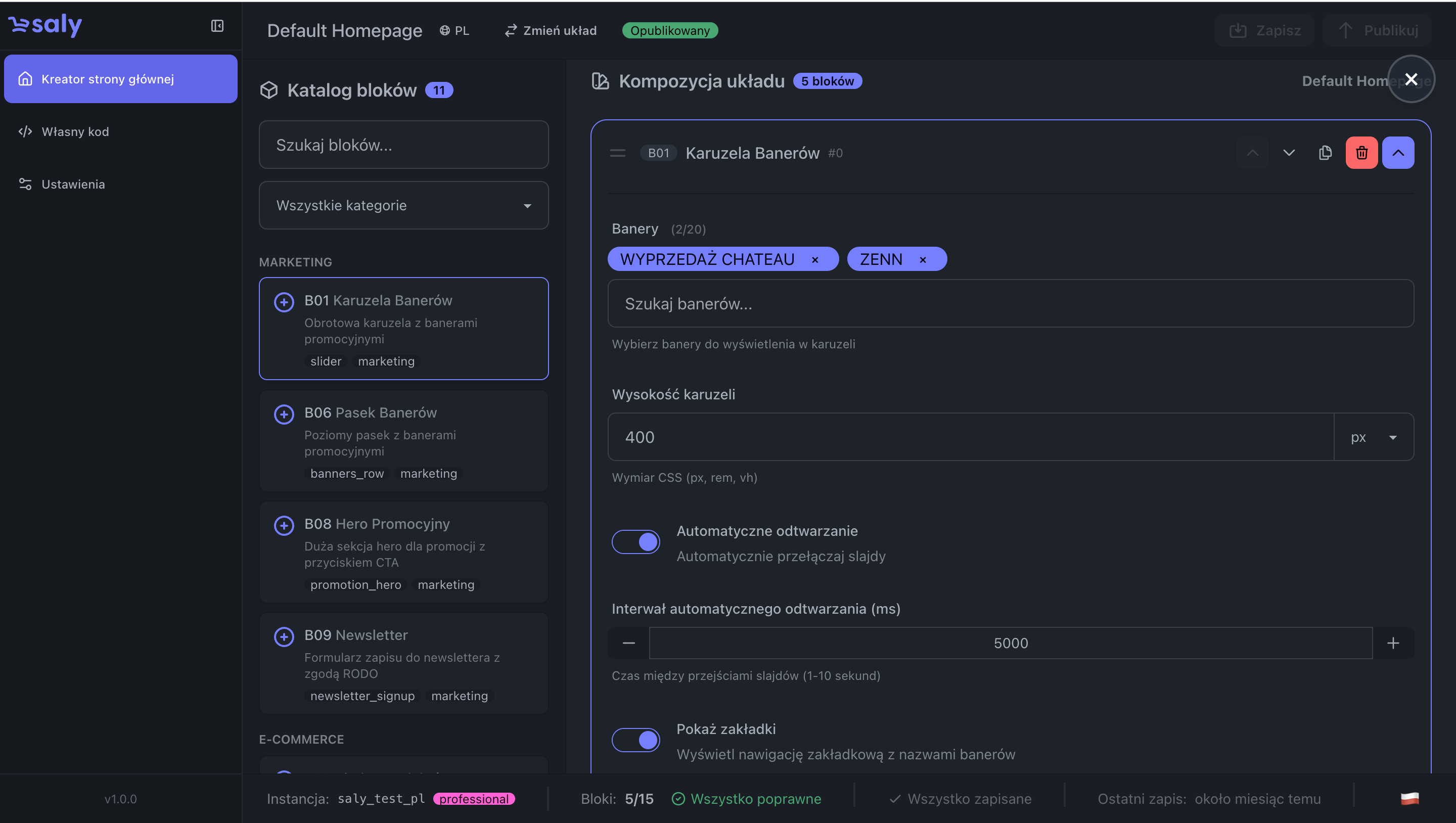Click the Zapisz button

1264,30
